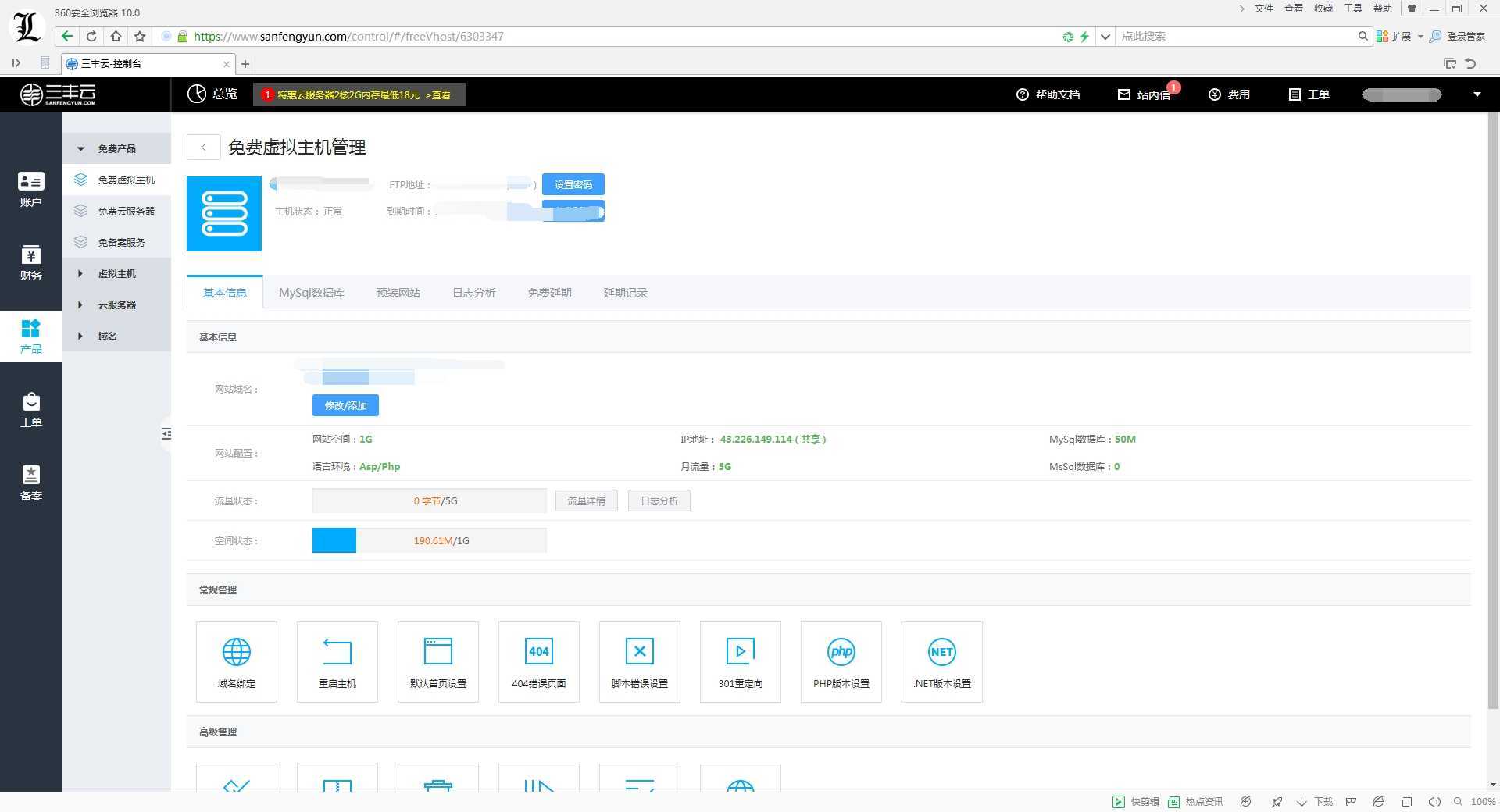This screenshot has width=1500, height=812.
Task: Click the 190.61M/1G space progress bar
Action: click(430, 540)
